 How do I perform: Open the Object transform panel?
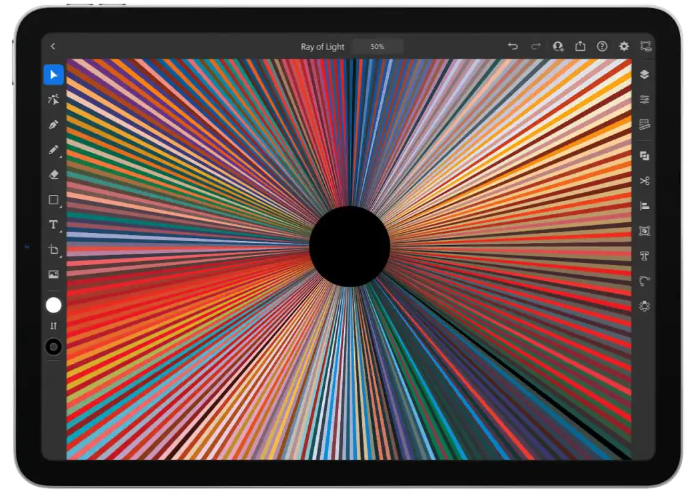pyautogui.click(x=644, y=231)
